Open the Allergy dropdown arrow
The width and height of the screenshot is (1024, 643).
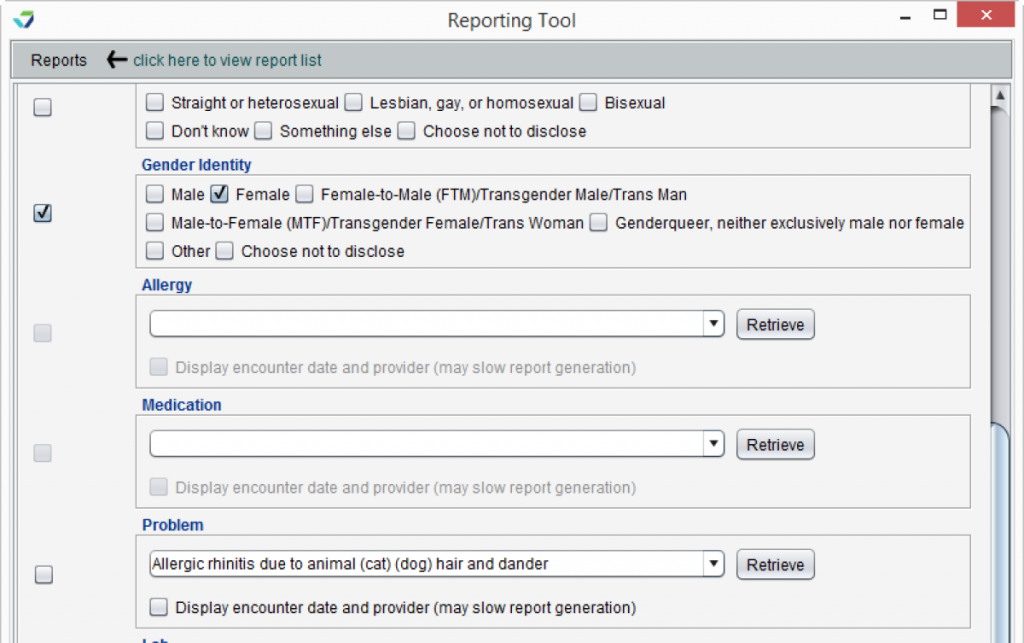[714, 324]
